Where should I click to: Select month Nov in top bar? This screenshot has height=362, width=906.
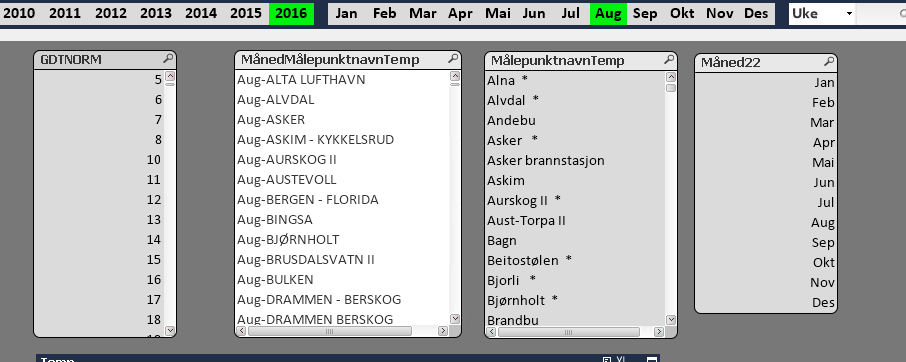pos(719,14)
